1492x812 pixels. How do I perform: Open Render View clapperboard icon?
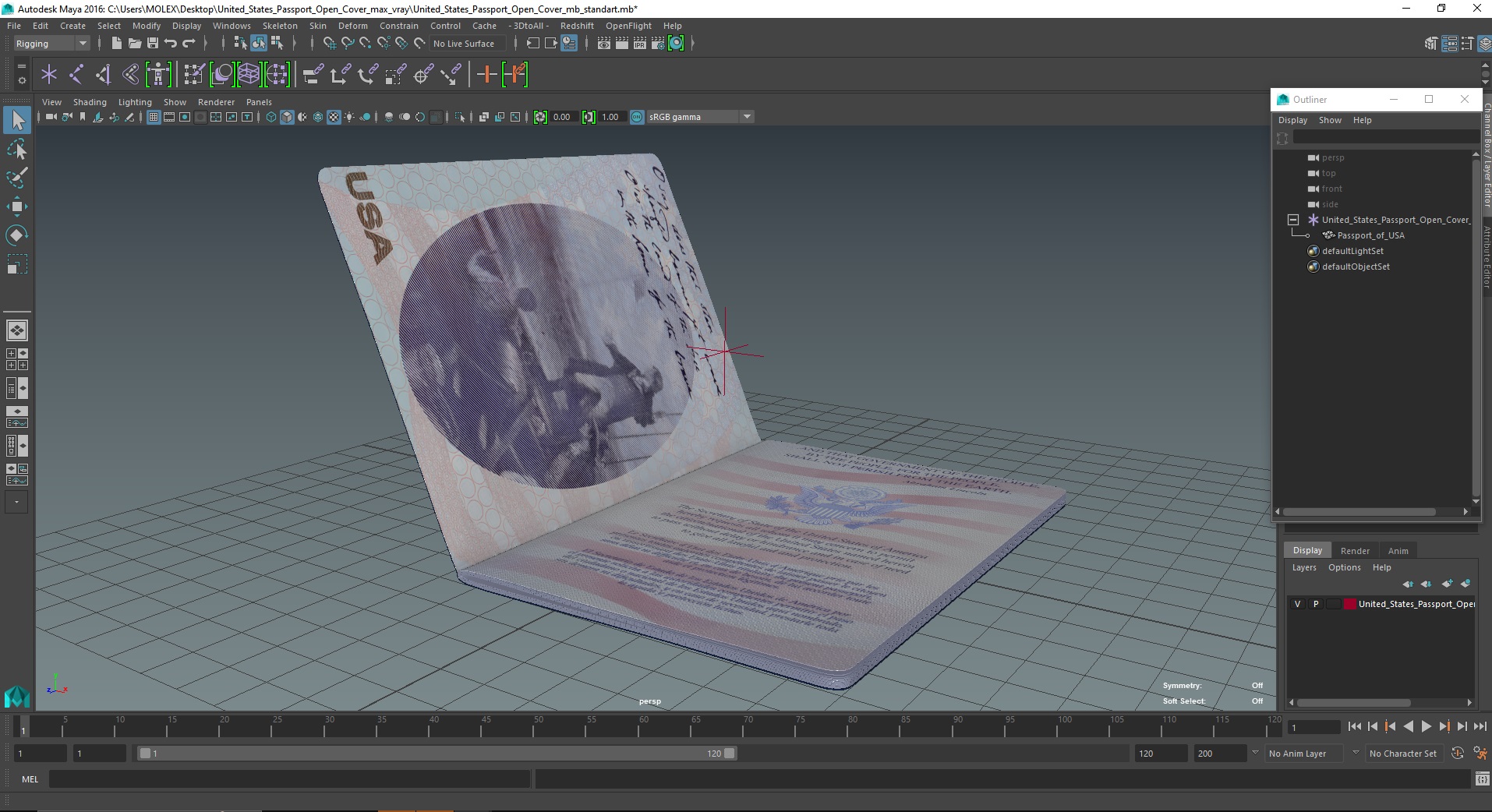[603, 44]
